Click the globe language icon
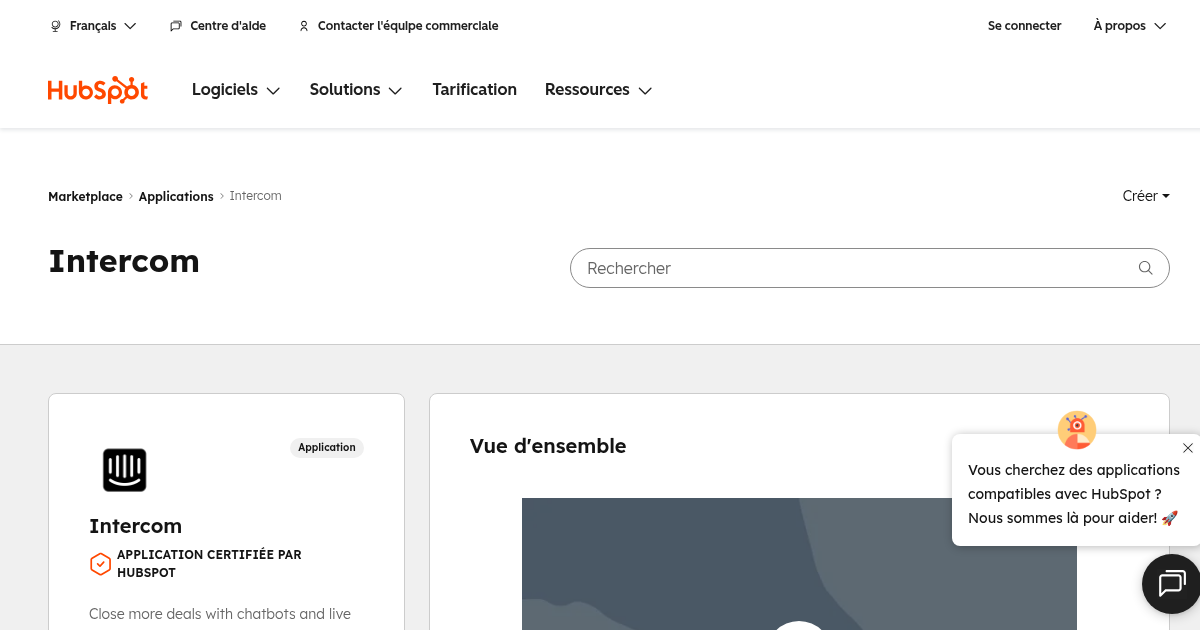 tap(56, 26)
